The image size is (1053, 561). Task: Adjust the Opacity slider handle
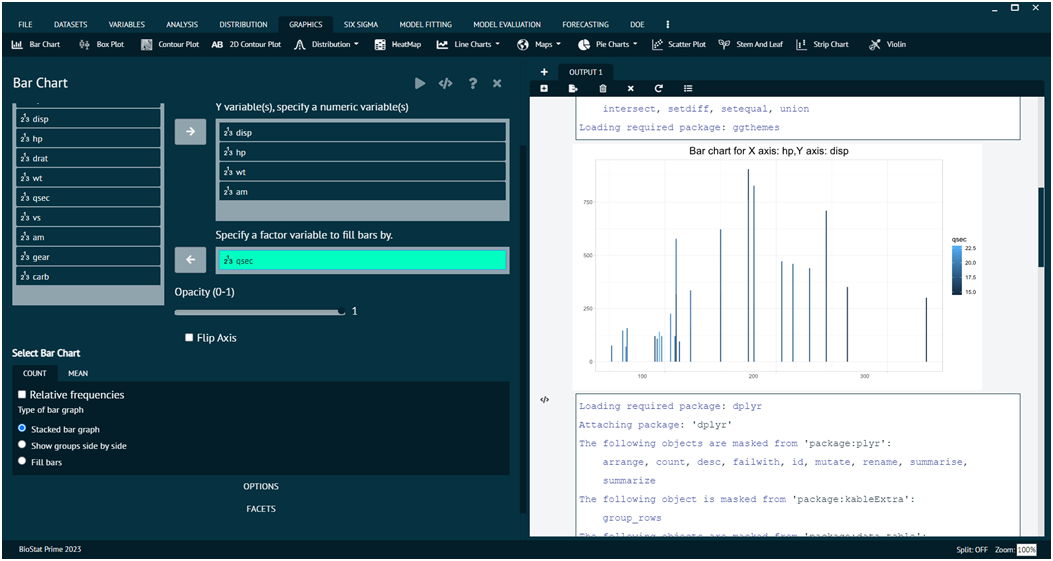(x=342, y=312)
